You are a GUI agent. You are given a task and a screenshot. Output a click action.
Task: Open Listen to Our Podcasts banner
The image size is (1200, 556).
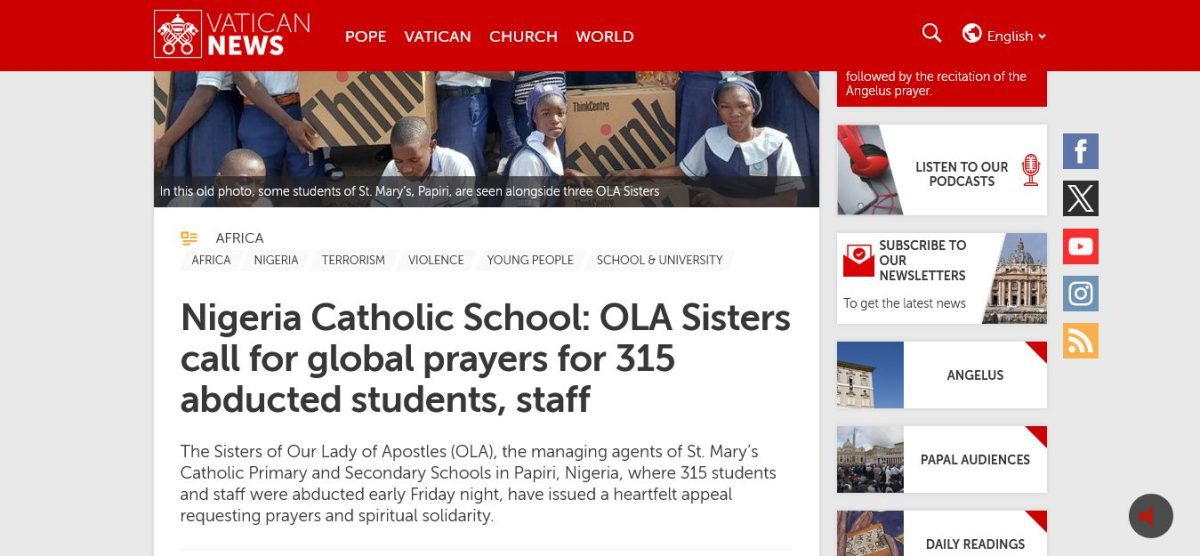pyautogui.click(x=942, y=170)
